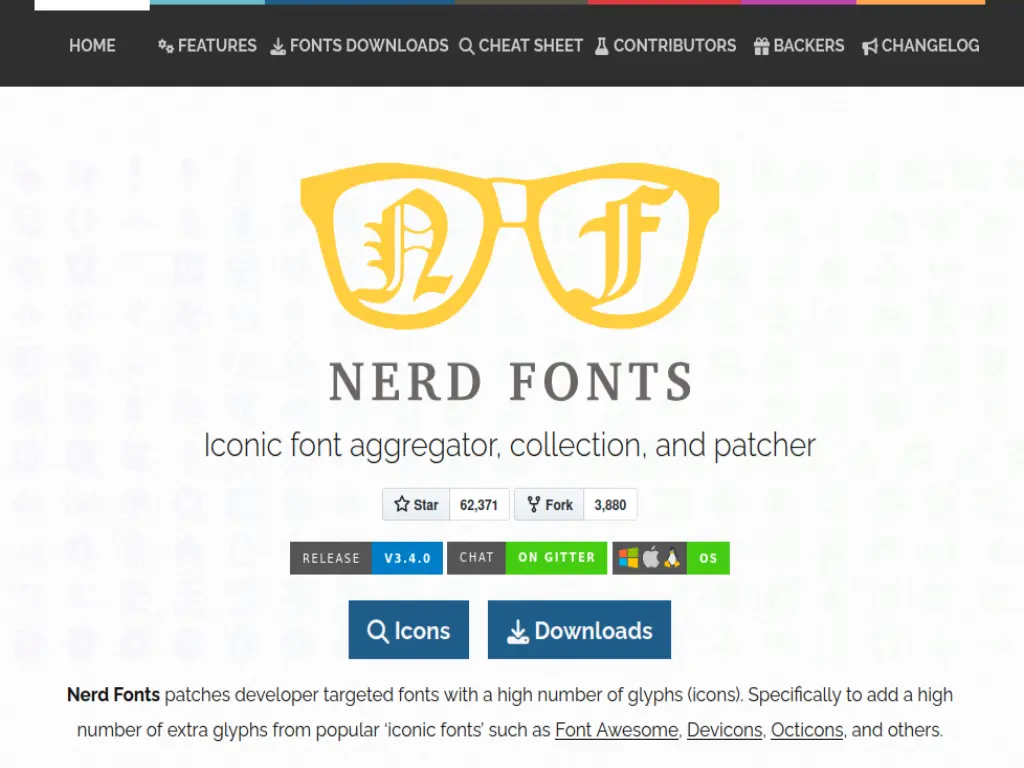Follow the Font Awesome link

616,730
